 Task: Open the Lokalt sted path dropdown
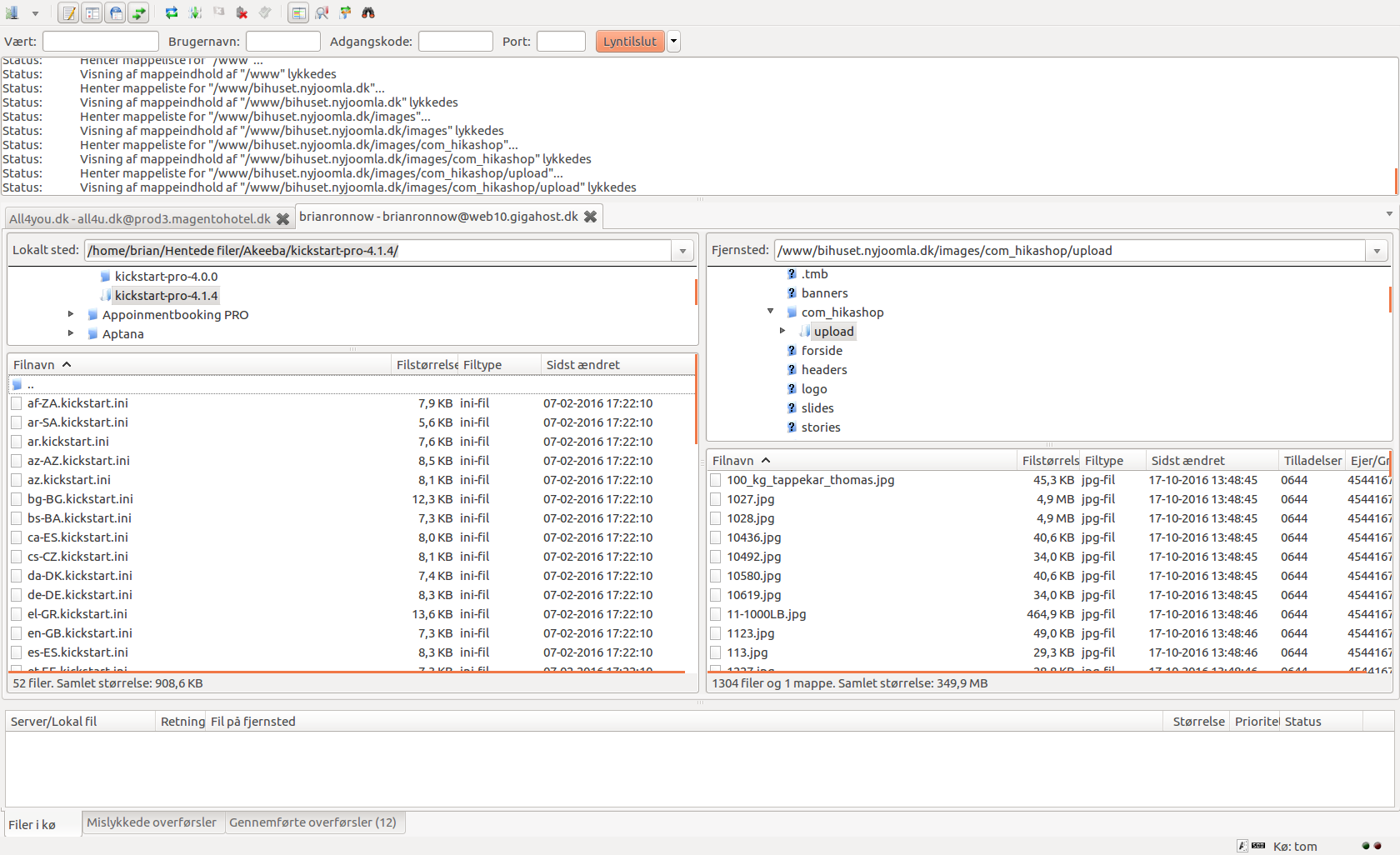click(x=682, y=251)
